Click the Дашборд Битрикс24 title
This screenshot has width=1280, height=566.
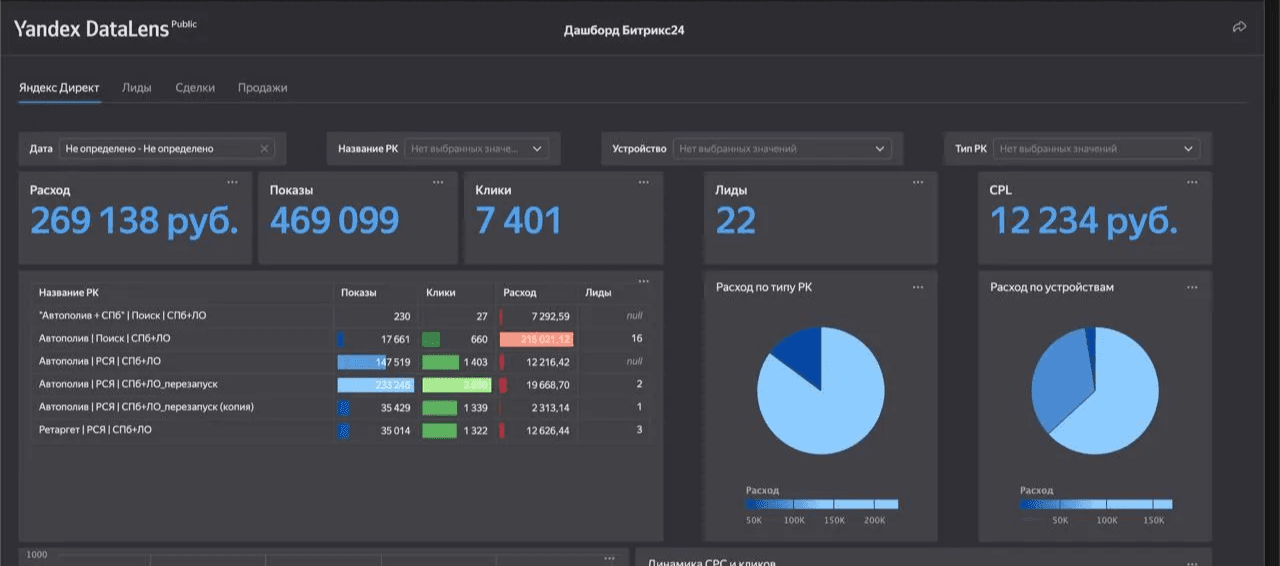click(624, 30)
